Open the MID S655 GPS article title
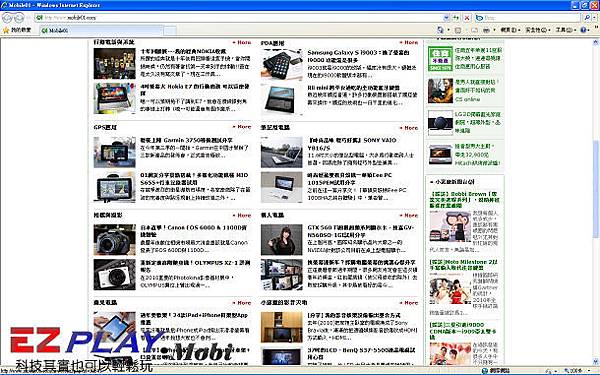 (x=194, y=179)
